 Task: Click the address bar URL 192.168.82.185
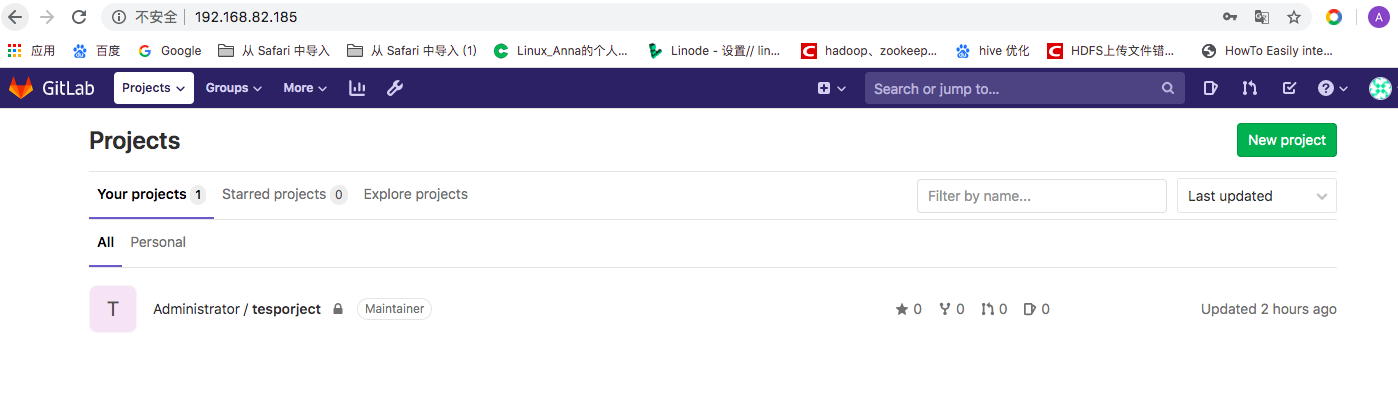pos(246,17)
